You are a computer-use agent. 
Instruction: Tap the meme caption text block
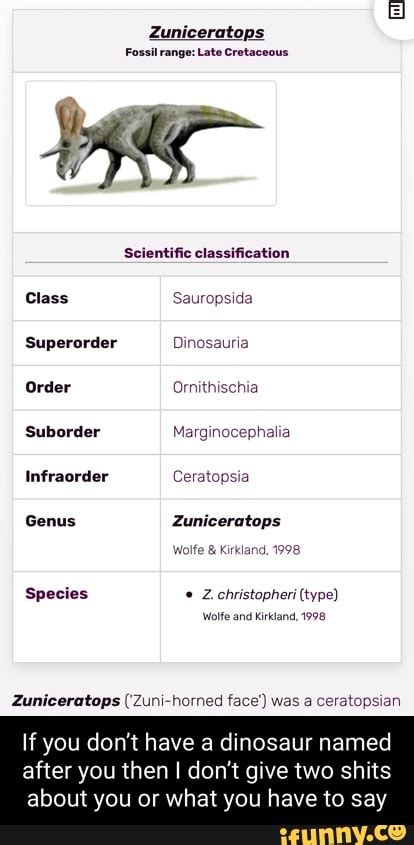click(x=207, y=770)
